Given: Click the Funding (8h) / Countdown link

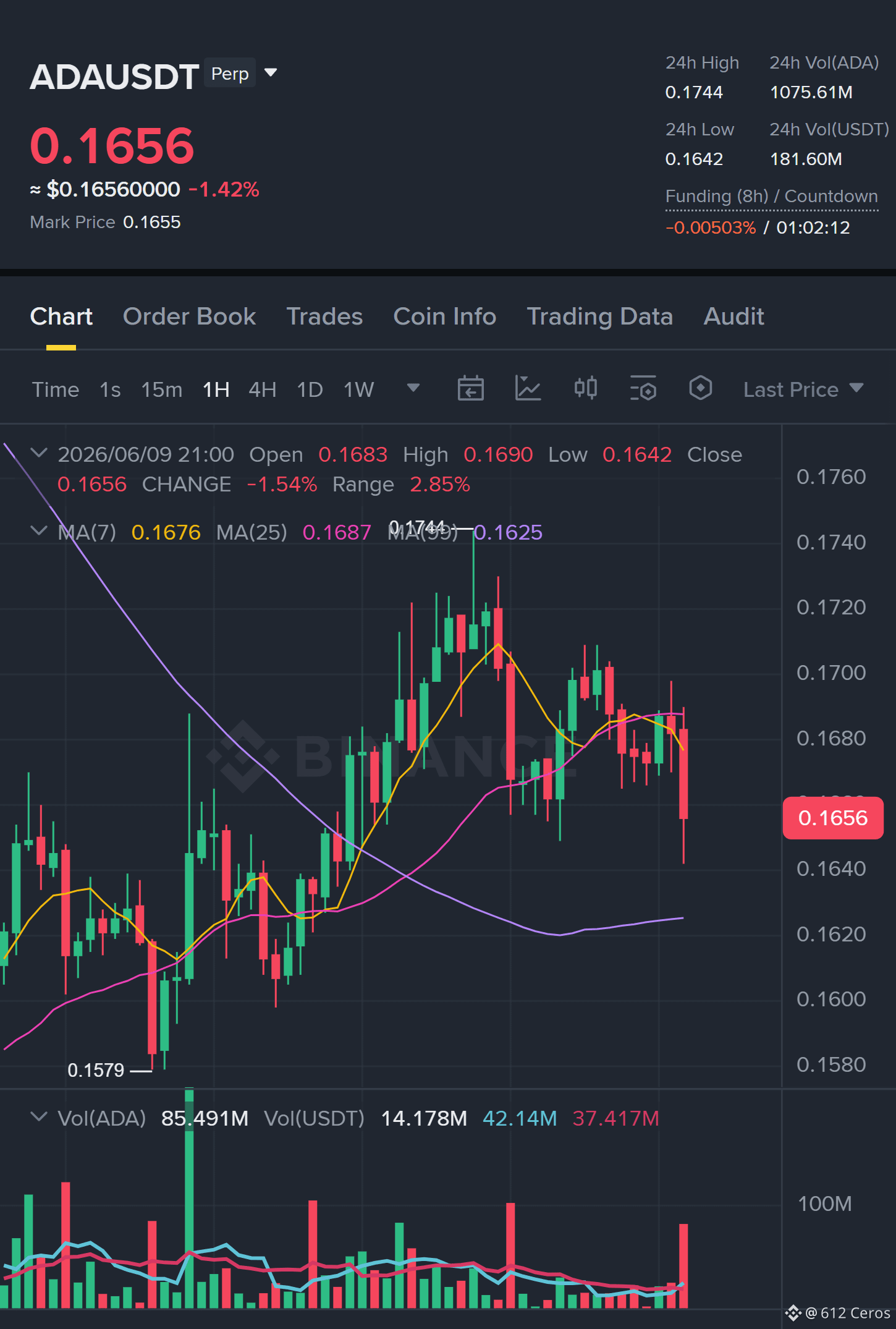Looking at the screenshot, I should [x=771, y=197].
